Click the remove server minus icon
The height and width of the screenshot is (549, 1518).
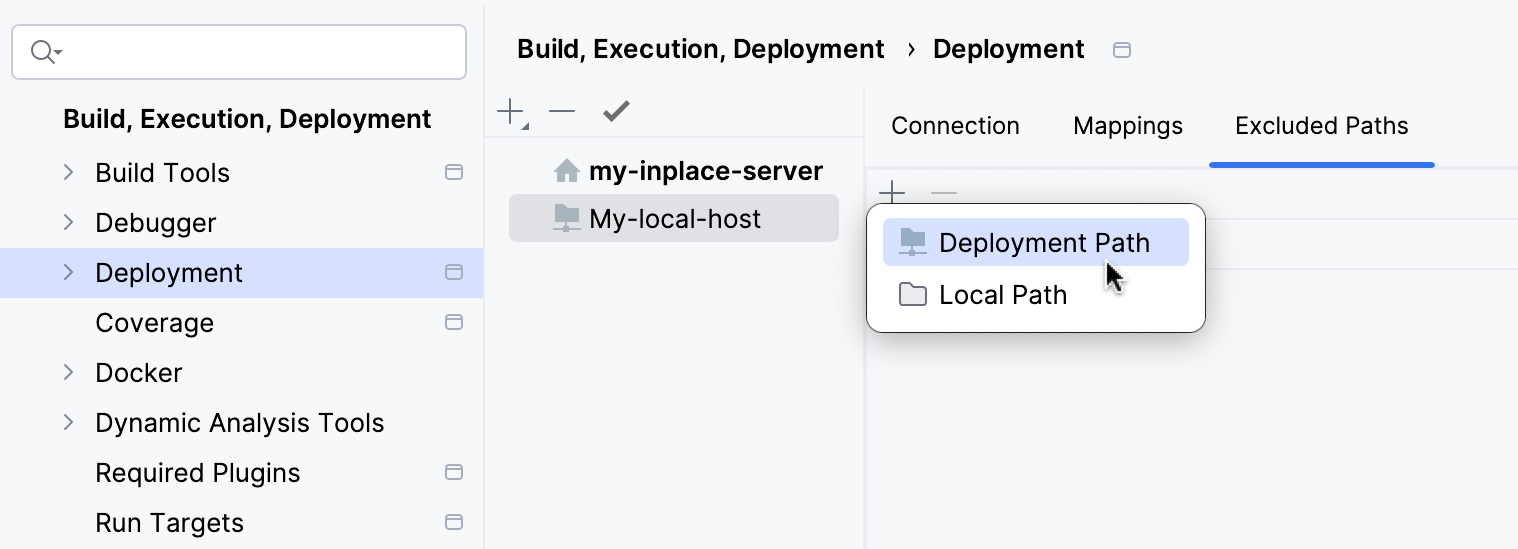(563, 112)
